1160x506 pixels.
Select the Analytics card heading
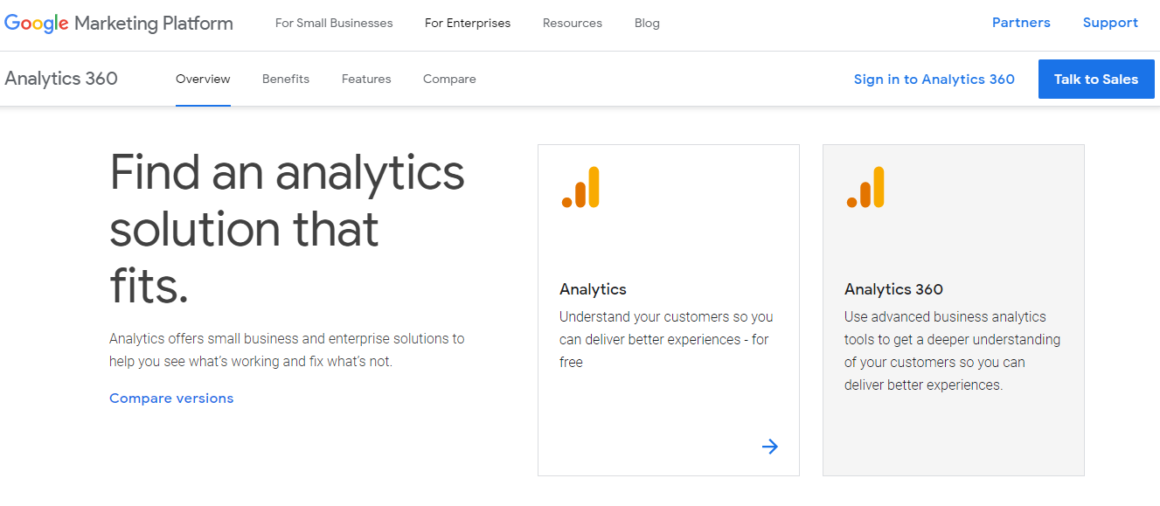click(593, 289)
